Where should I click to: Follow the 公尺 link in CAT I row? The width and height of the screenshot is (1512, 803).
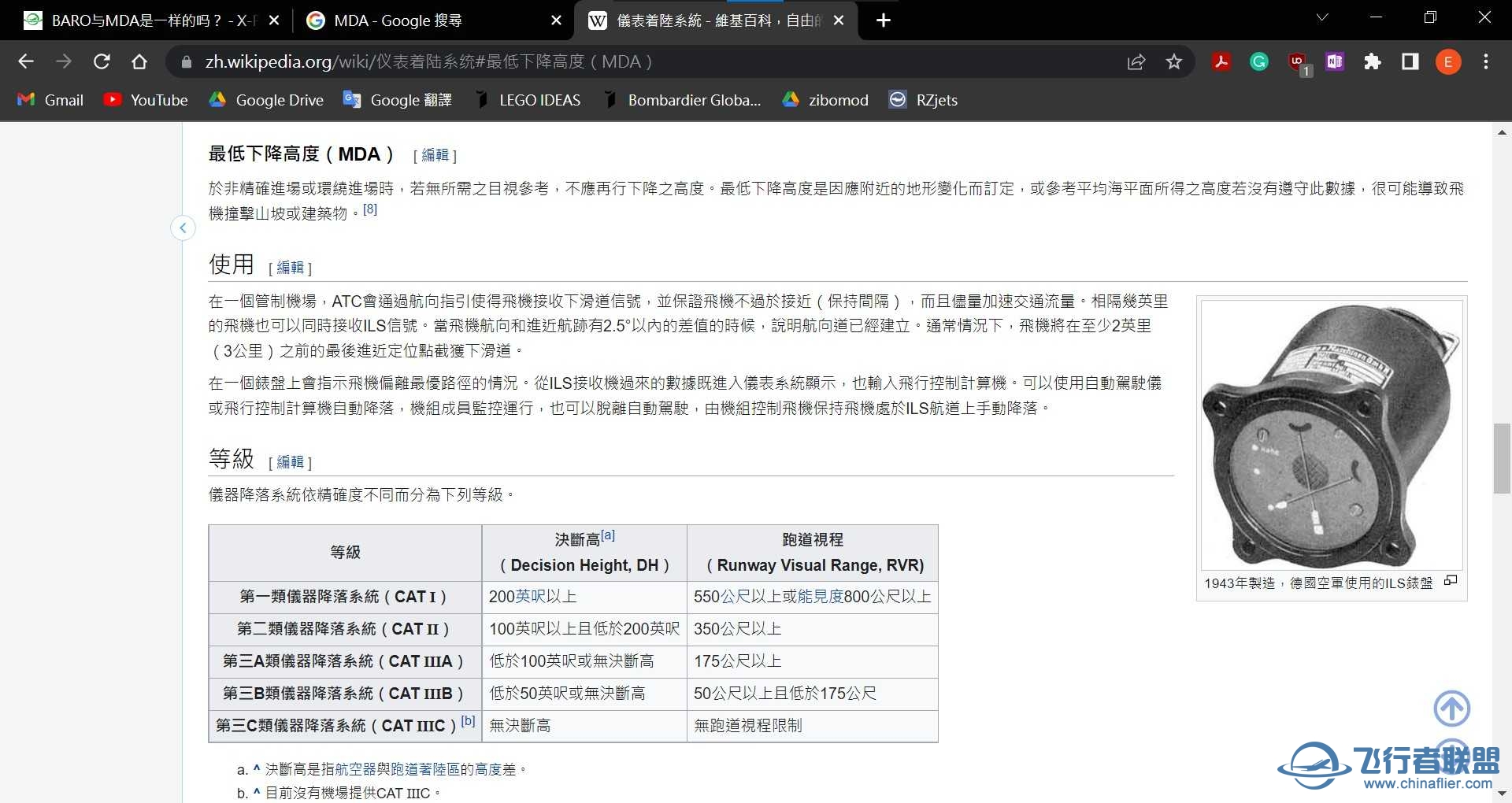tap(735, 597)
